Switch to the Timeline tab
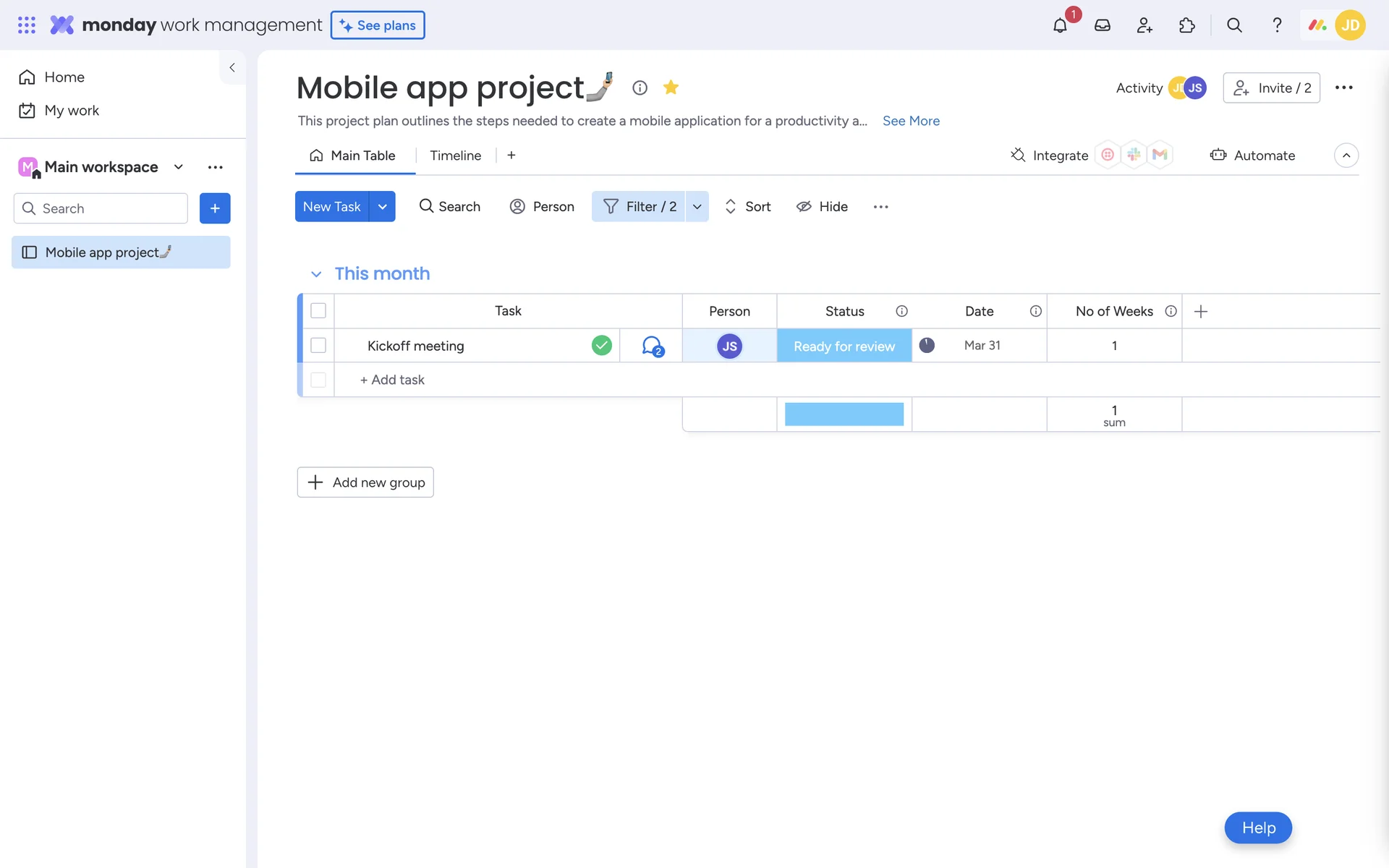Viewport: 1389px width, 868px height. point(455,156)
